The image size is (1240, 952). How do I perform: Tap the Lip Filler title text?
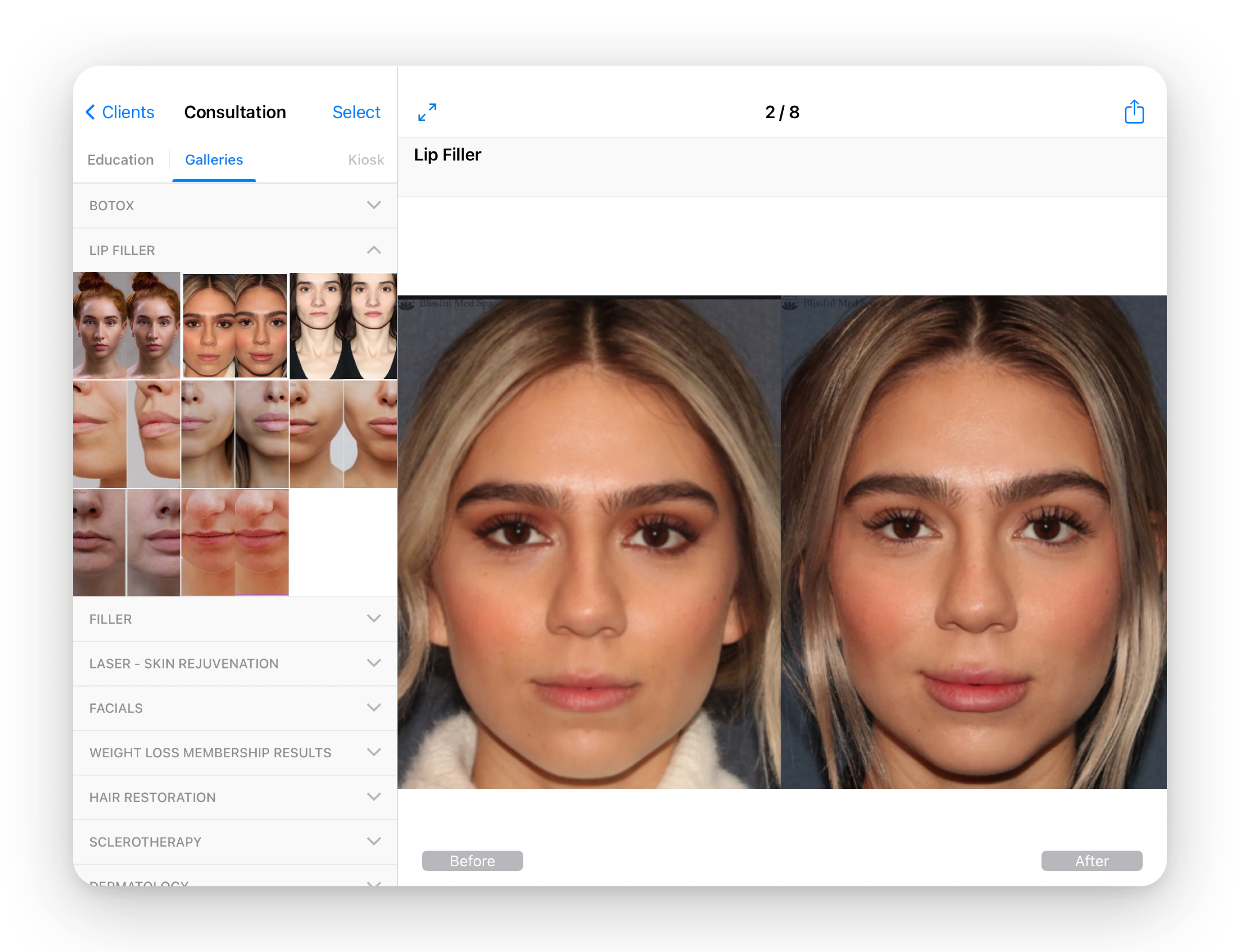448,155
